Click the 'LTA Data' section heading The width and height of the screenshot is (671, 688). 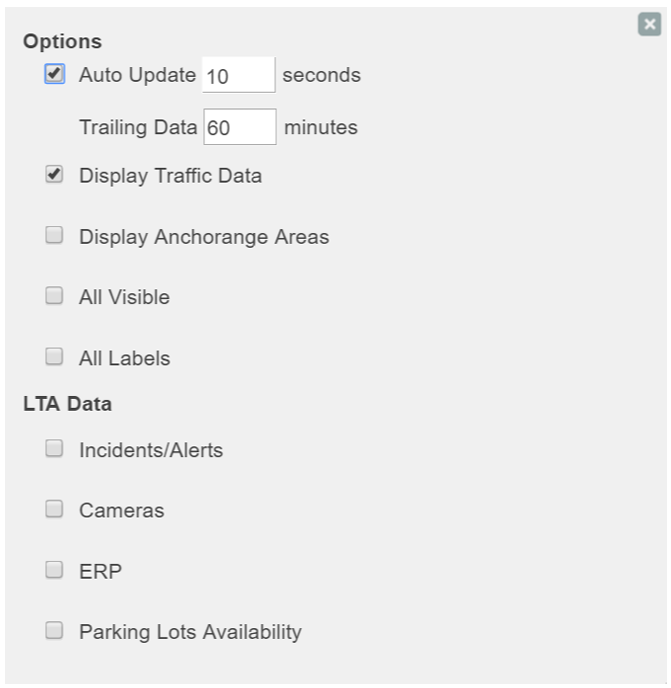coord(67,404)
